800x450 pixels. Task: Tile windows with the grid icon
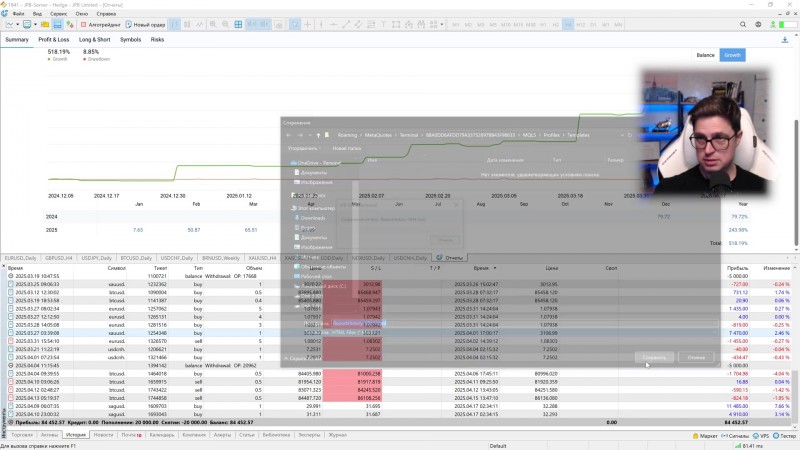(238, 24)
